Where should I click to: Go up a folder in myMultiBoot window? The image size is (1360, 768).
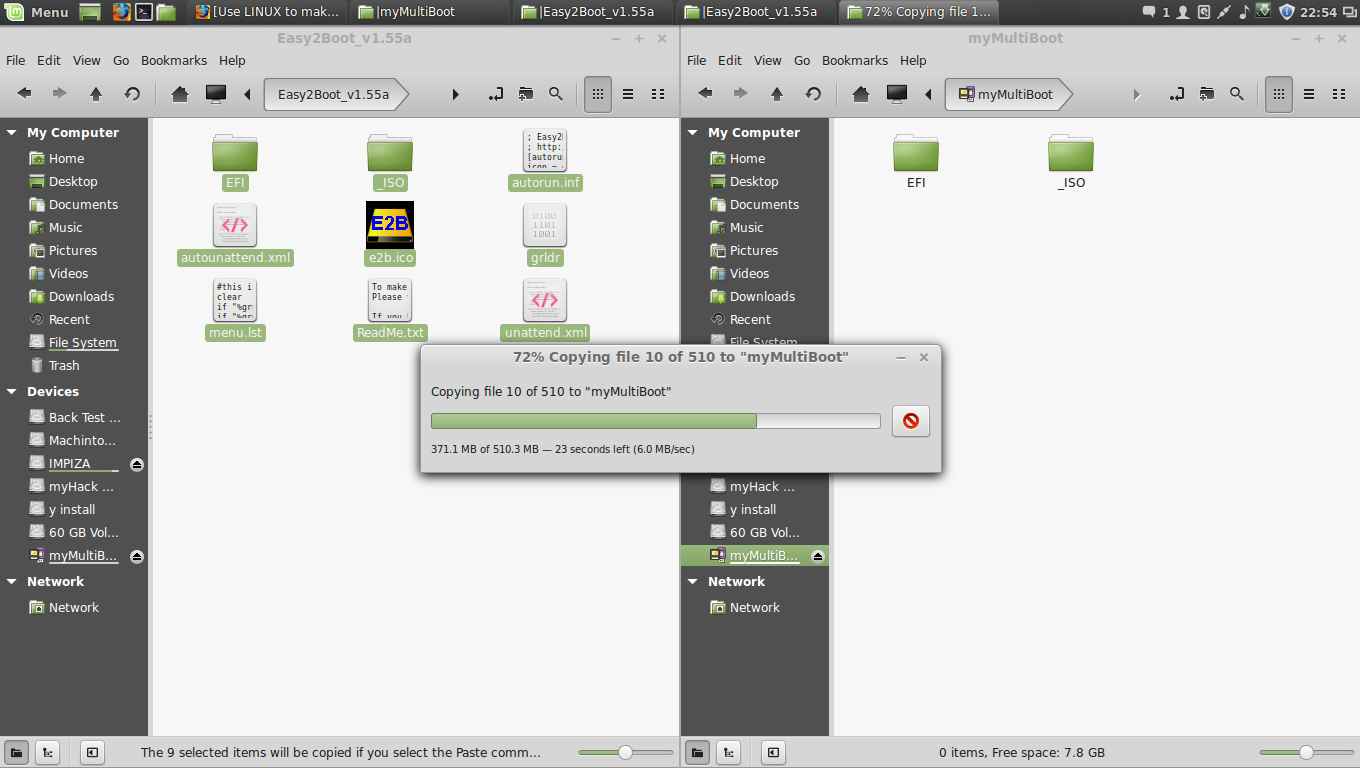tap(777, 94)
